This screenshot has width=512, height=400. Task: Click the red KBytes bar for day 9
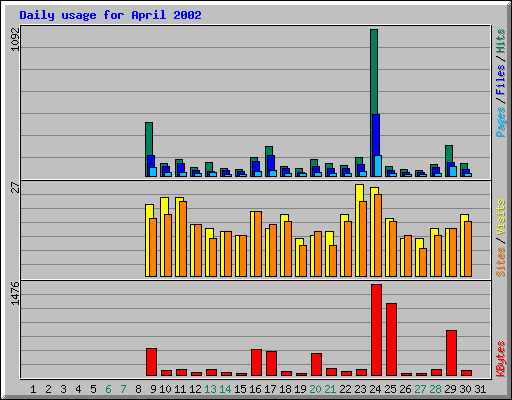click(151, 362)
